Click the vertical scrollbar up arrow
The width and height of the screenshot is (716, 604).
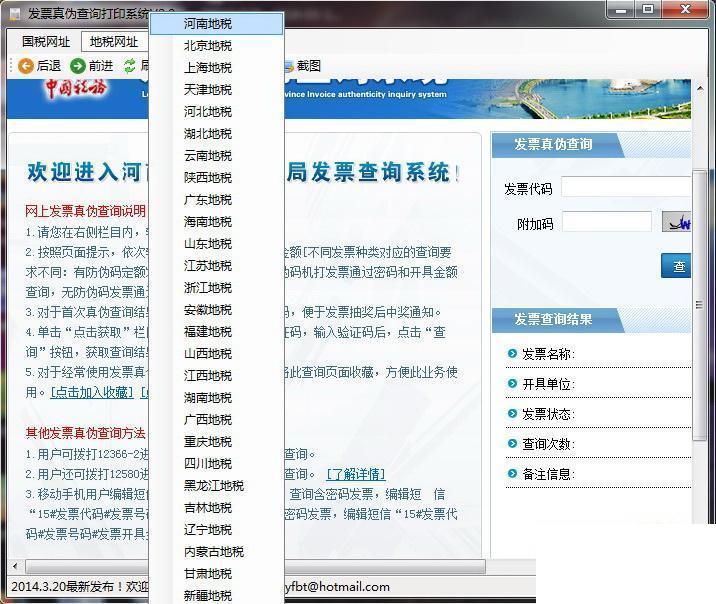tap(700, 87)
